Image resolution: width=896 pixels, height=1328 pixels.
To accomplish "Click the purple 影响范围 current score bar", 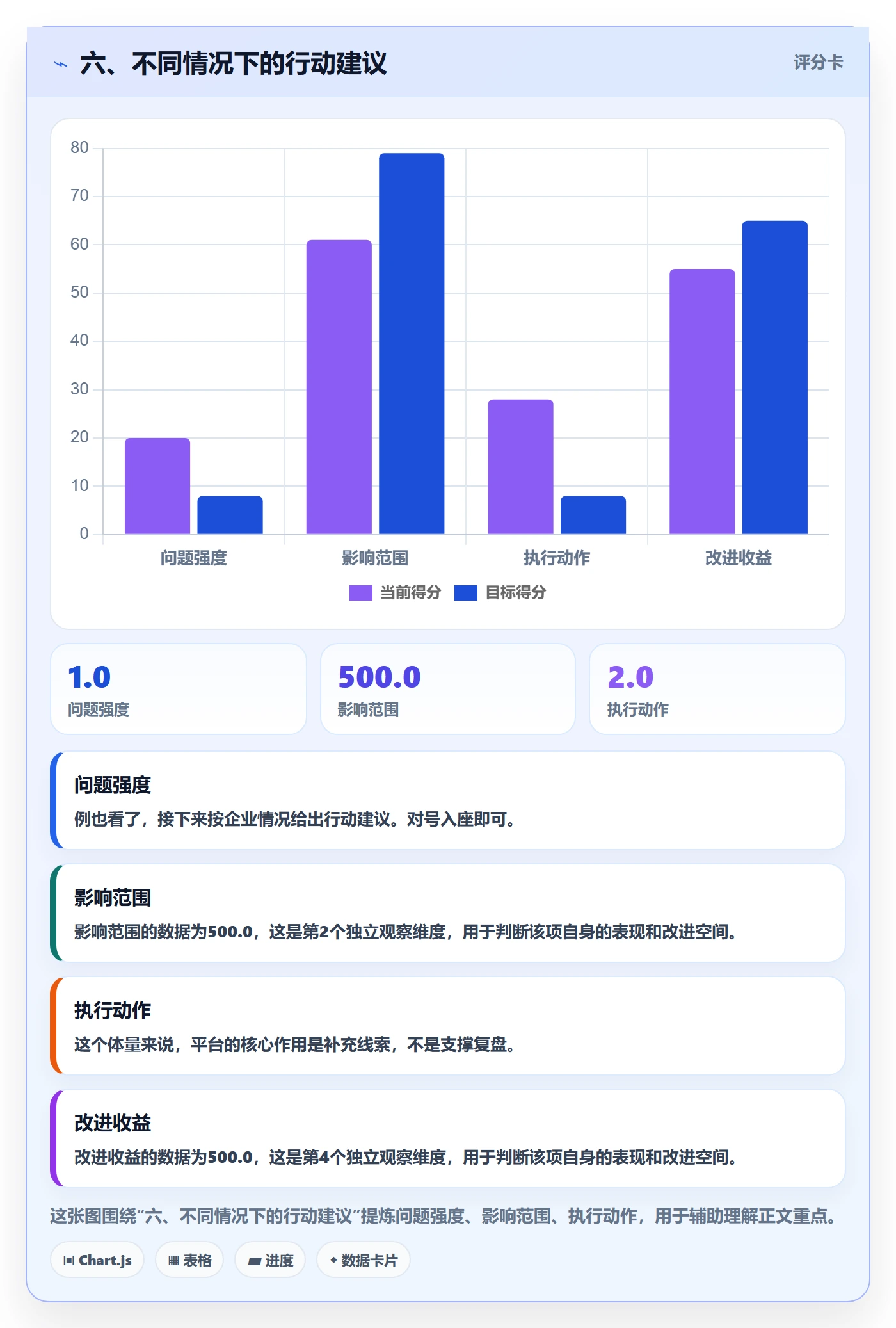I will [x=339, y=387].
